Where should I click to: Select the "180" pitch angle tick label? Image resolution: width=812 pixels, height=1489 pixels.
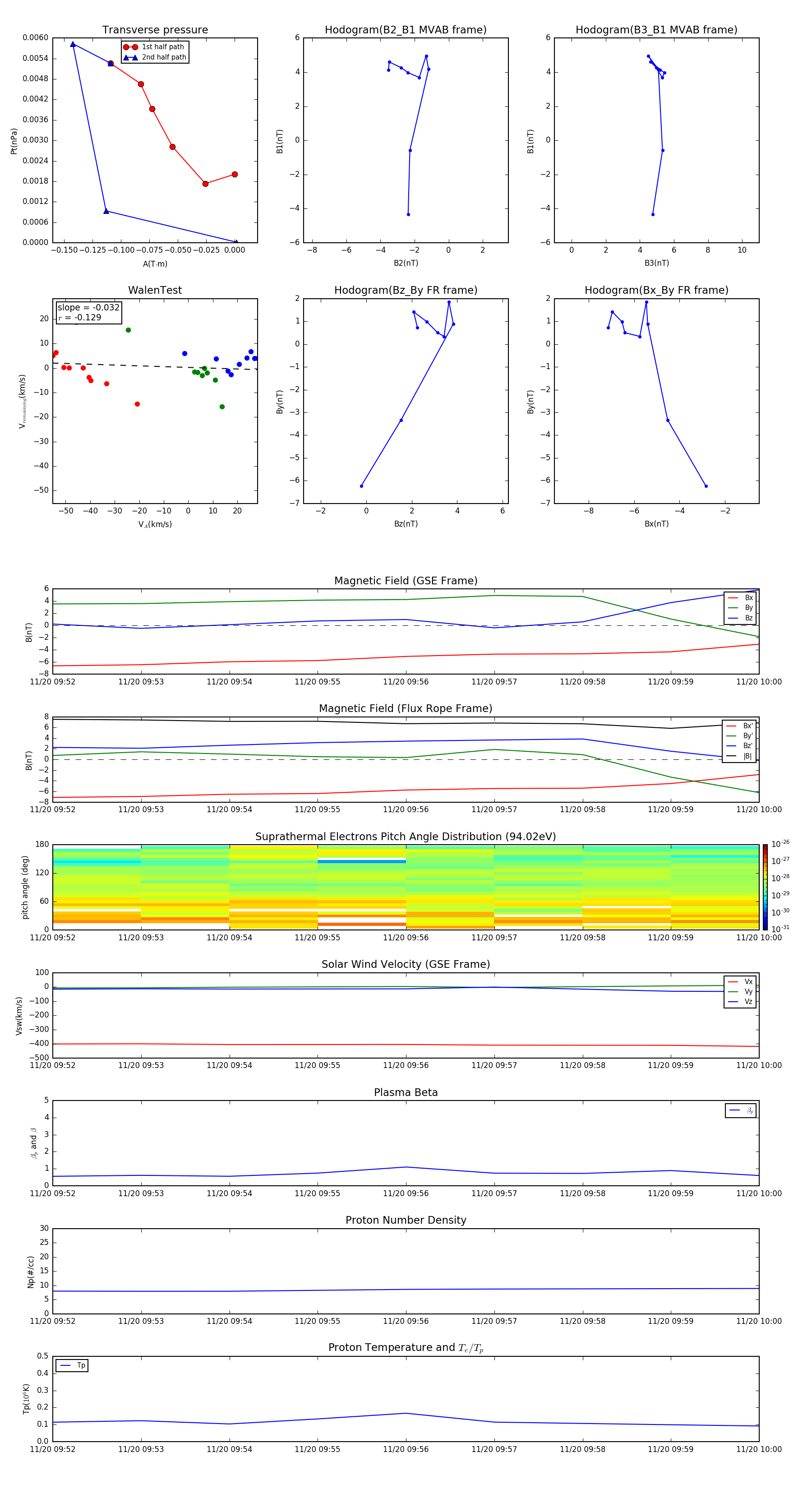point(42,845)
